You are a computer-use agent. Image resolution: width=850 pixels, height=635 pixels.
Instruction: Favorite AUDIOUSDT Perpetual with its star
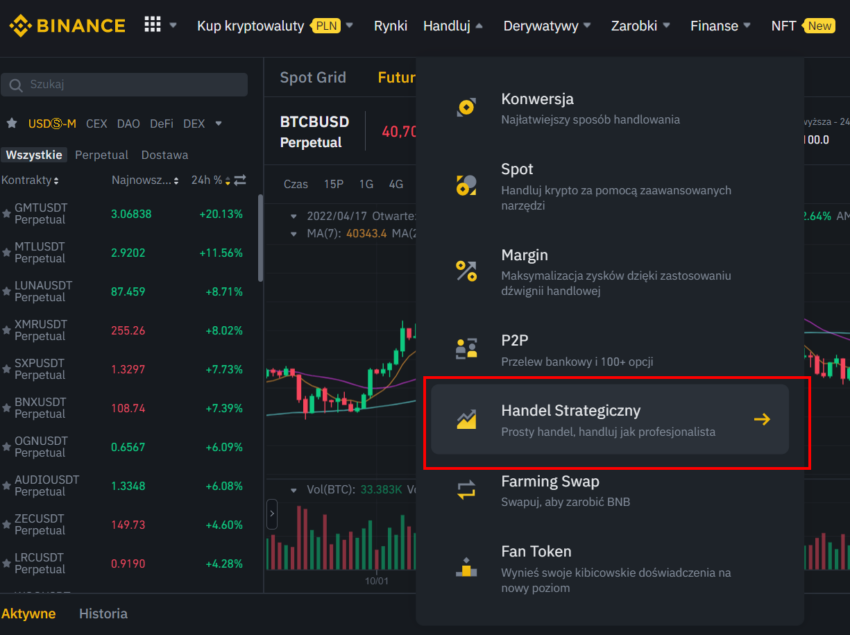click(x=7, y=486)
